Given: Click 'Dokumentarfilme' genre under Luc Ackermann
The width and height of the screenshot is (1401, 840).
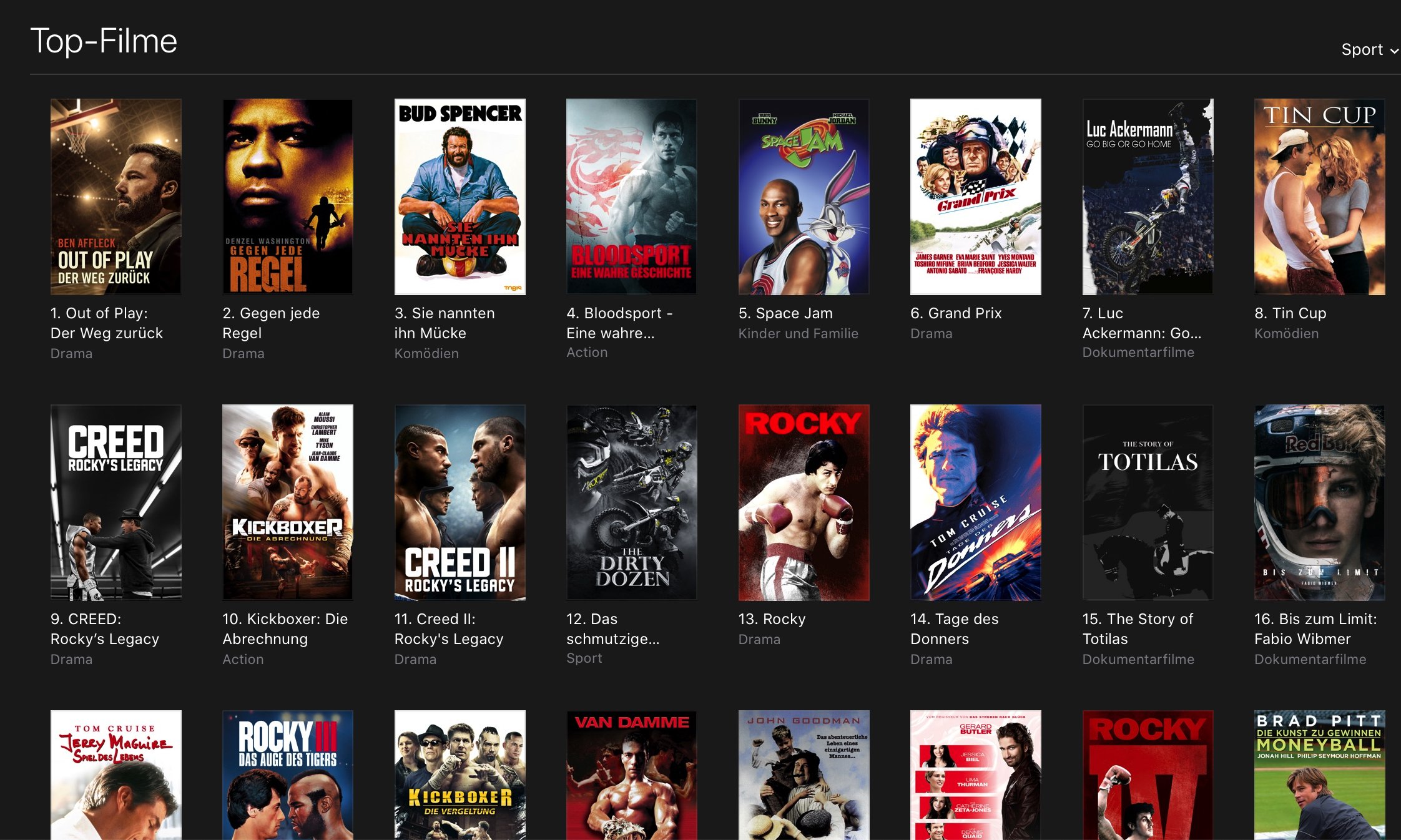Looking at the screenshot, I should pyautogui.click(x=1138, y=353).
